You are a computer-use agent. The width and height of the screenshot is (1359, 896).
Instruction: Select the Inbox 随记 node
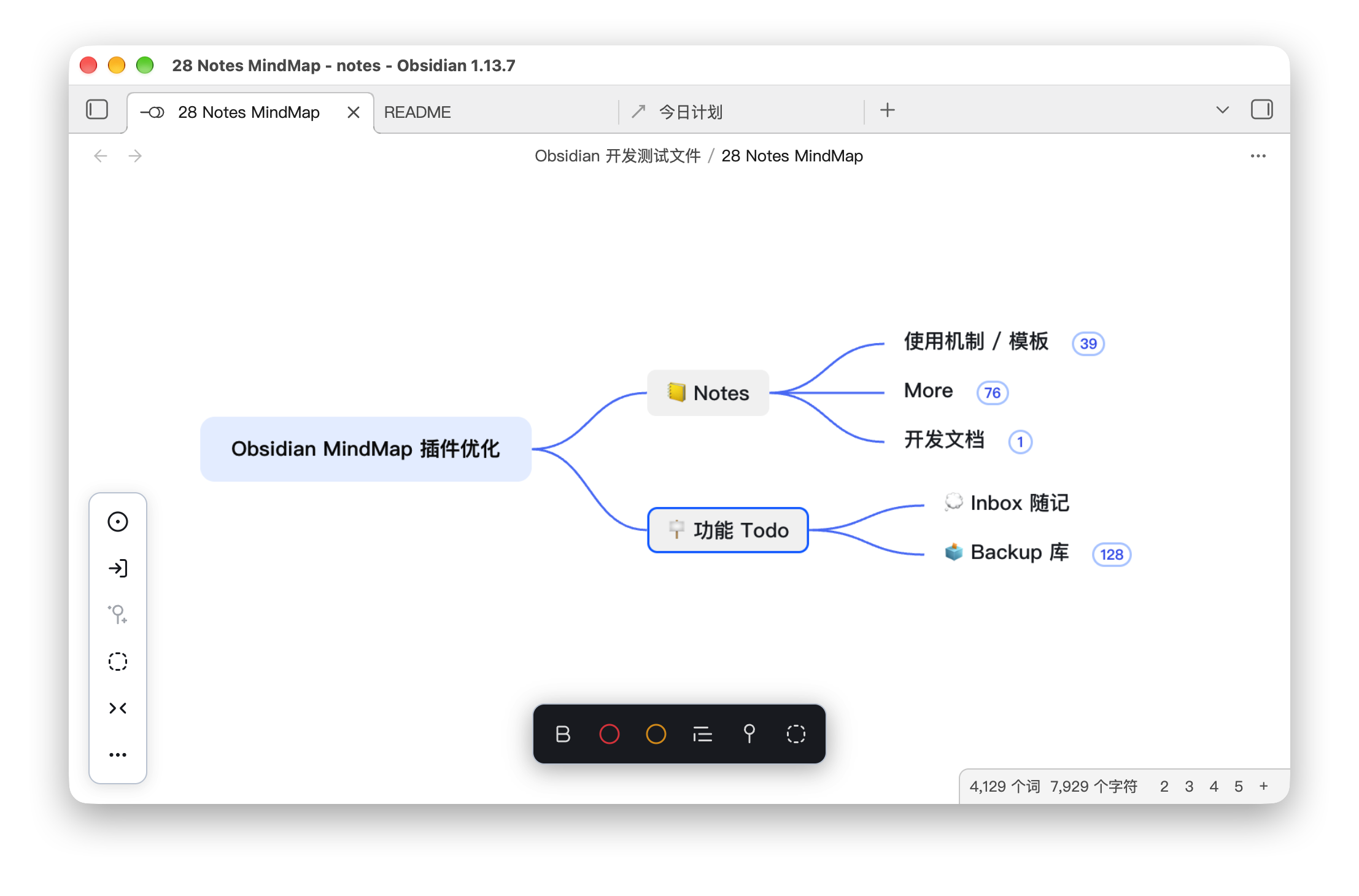(x=1007, y=503)
